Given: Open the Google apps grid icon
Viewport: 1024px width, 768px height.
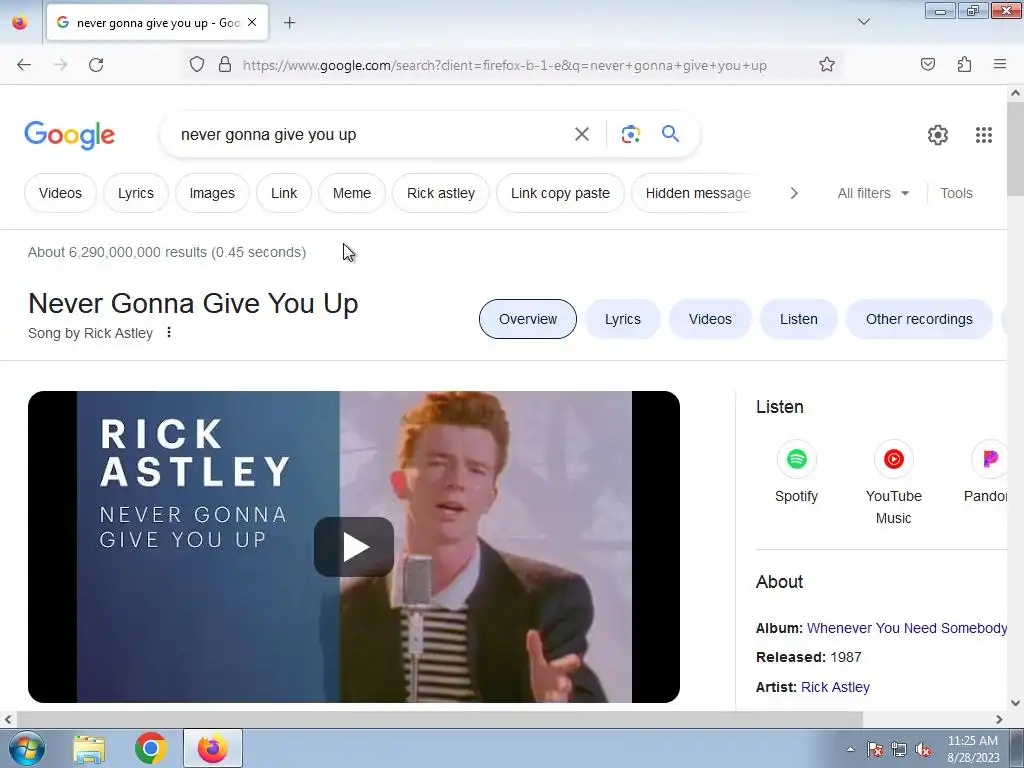Looking at the screenshot, I should pos(984,135).
